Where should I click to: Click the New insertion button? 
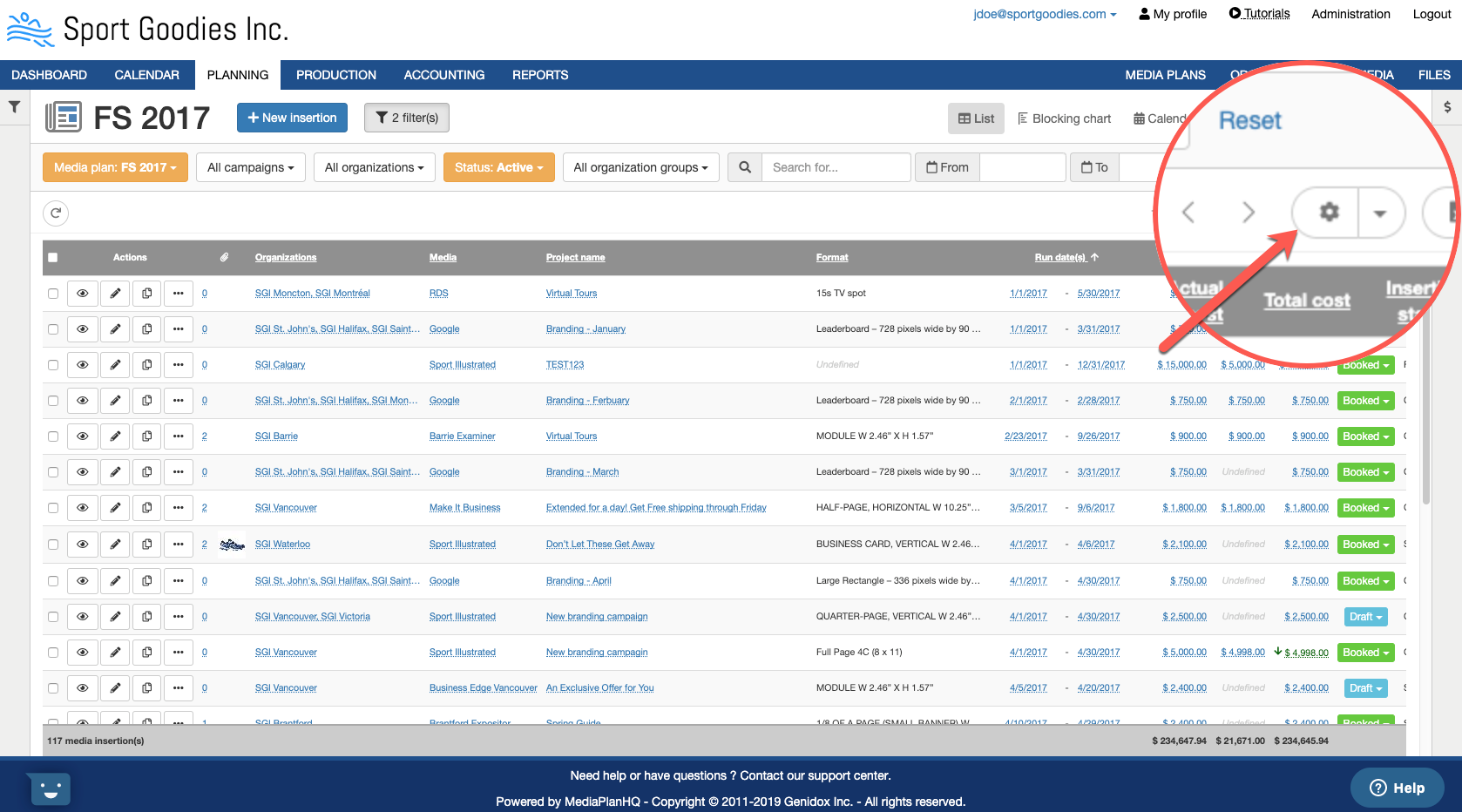[292, 118]
